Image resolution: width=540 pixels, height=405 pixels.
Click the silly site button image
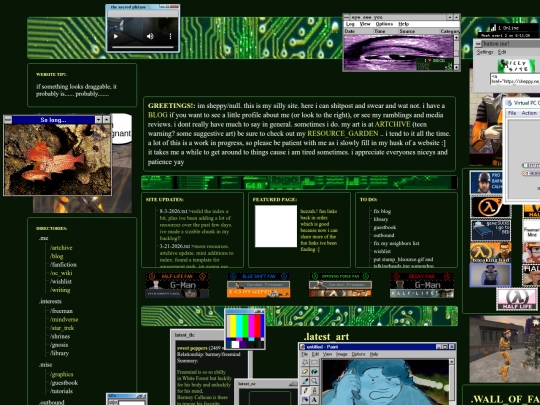click(x=516, y=66)
